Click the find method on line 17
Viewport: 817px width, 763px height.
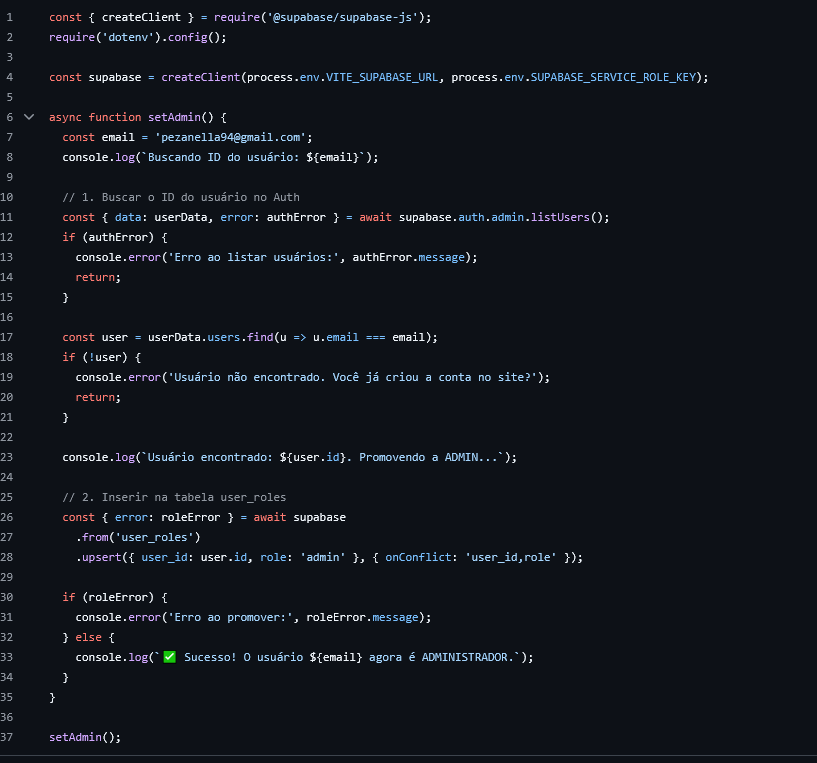coord(260,337)
